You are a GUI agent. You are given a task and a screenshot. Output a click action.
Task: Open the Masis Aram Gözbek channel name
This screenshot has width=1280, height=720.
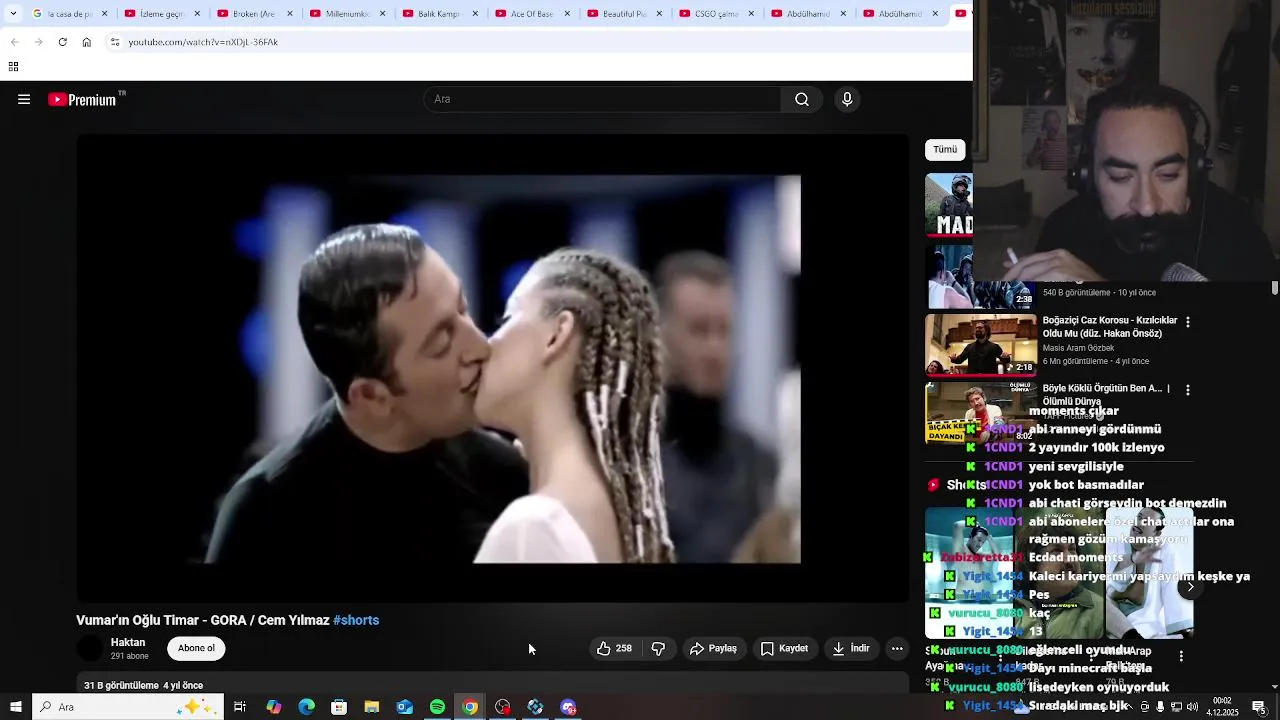tap(1078, 348)
